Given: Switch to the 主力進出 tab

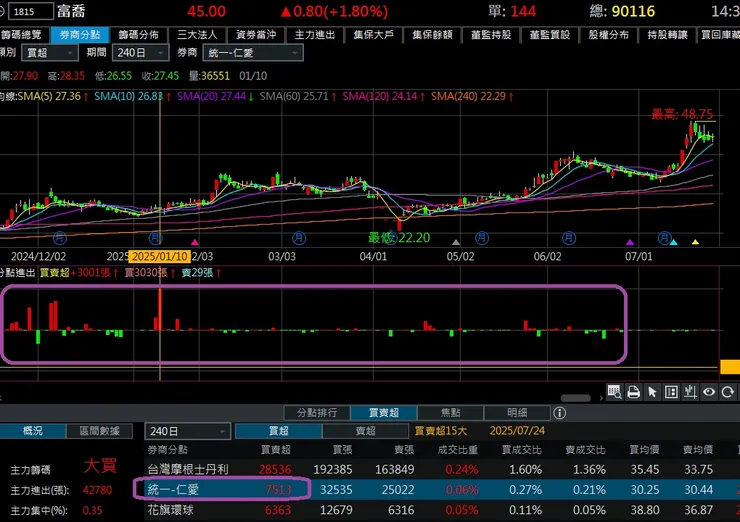Looking at the screenshot, I should [315, 34].
